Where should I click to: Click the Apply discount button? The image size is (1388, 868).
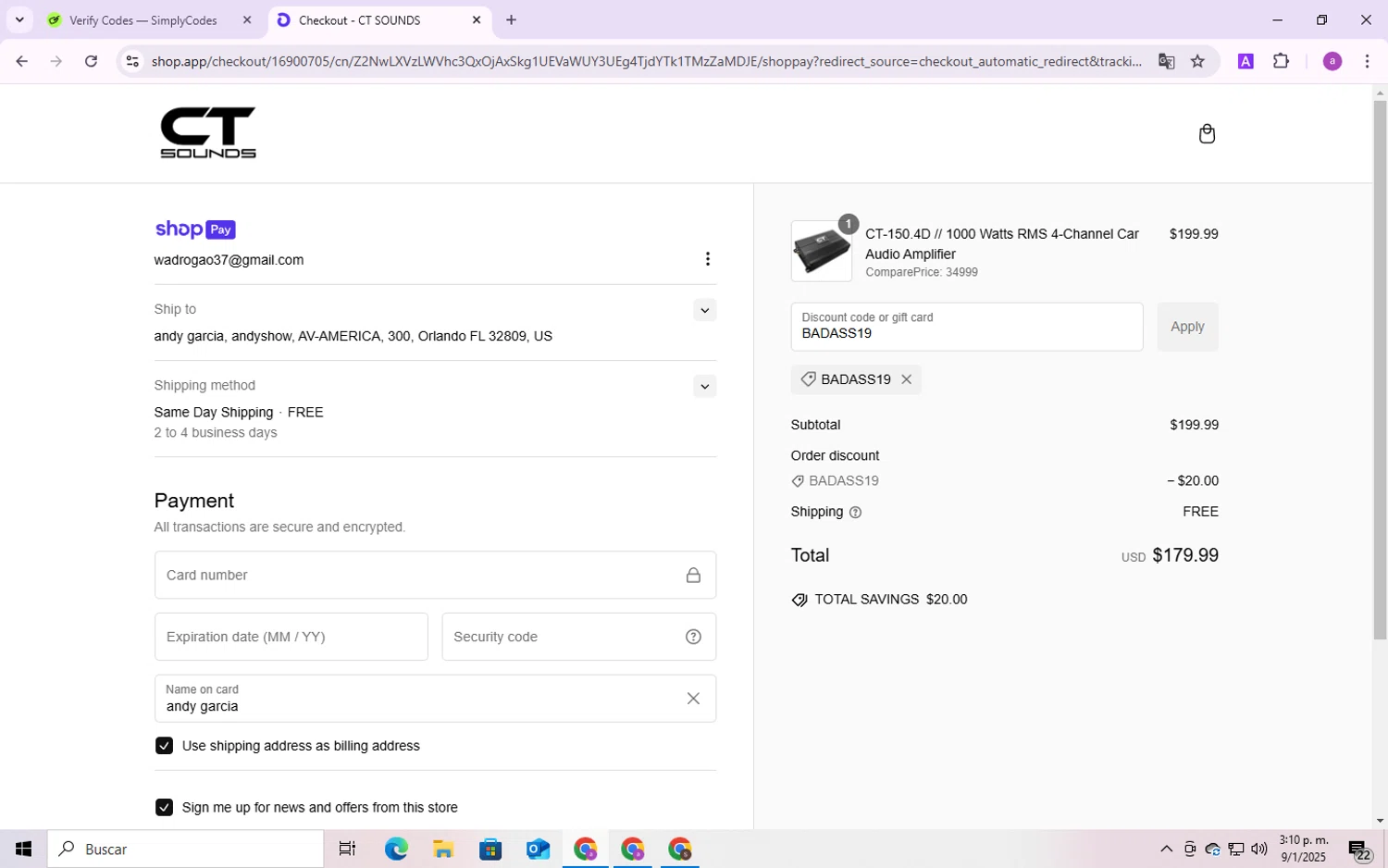point(1187,327)
